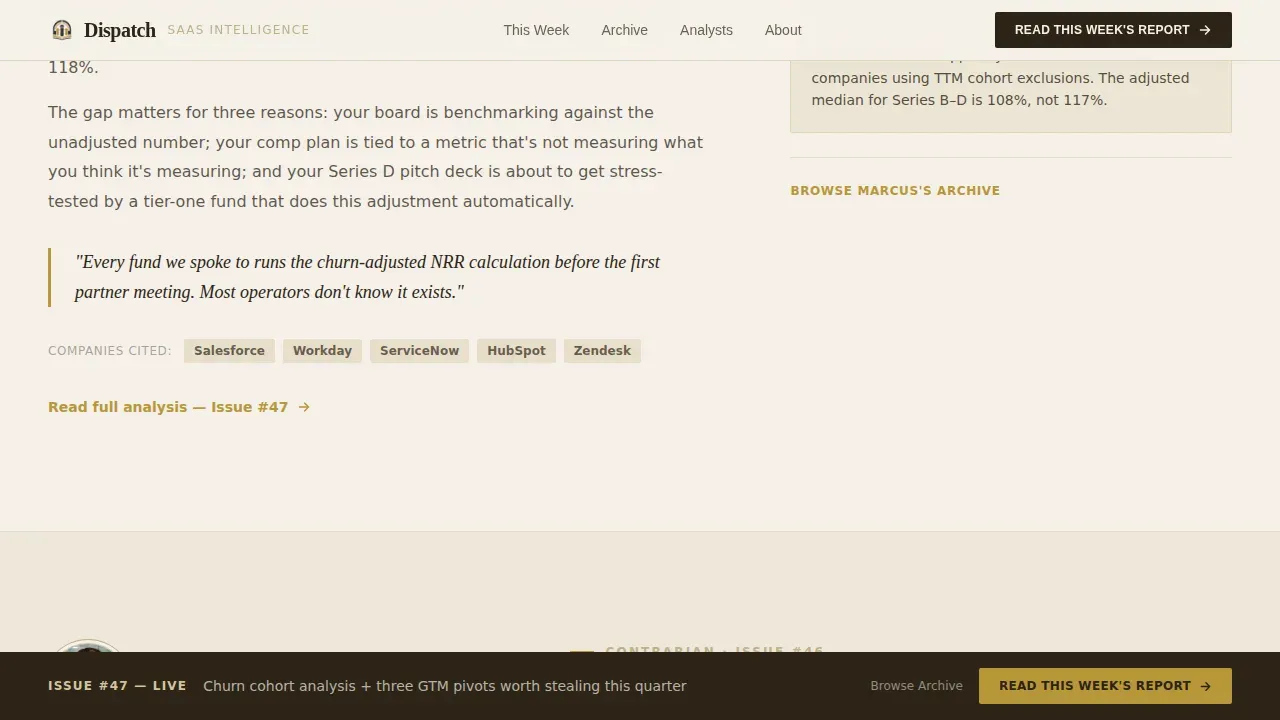Click header Read This Week's Report button
Image resolution: width=1280 pixels, height=720 pixels.
[1113, 30]
